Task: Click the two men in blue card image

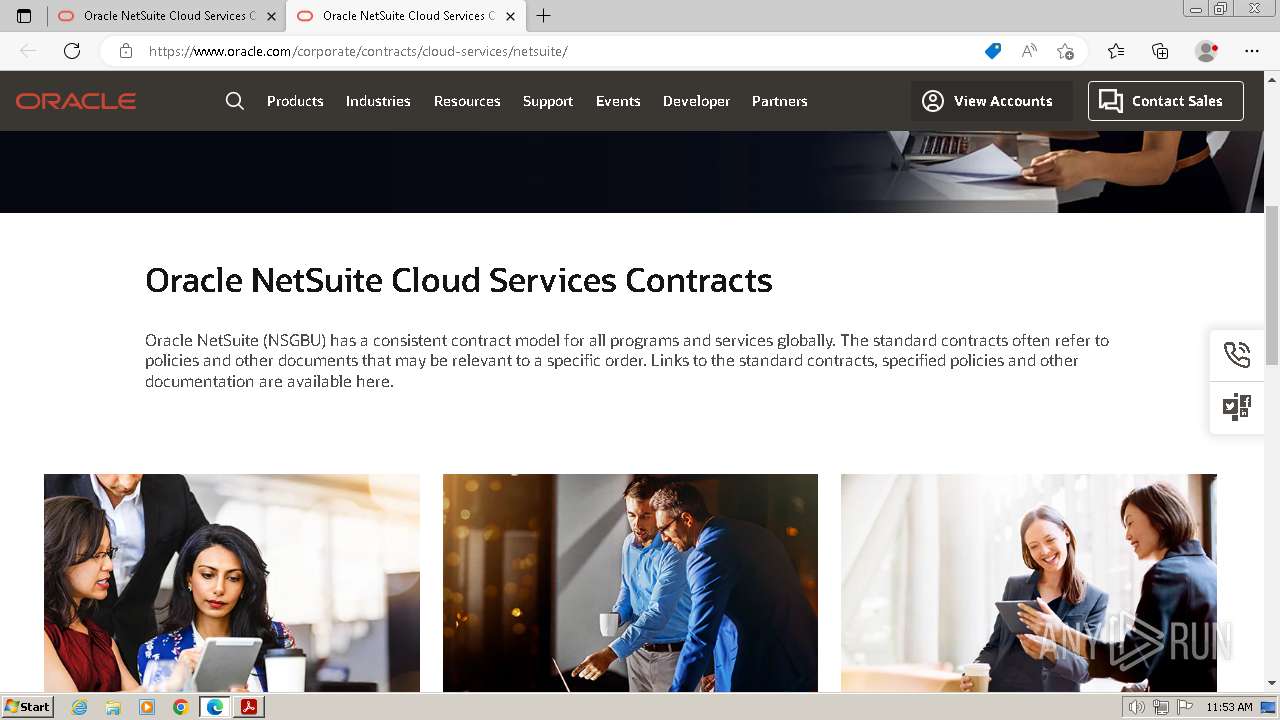Action: point(630,583)
